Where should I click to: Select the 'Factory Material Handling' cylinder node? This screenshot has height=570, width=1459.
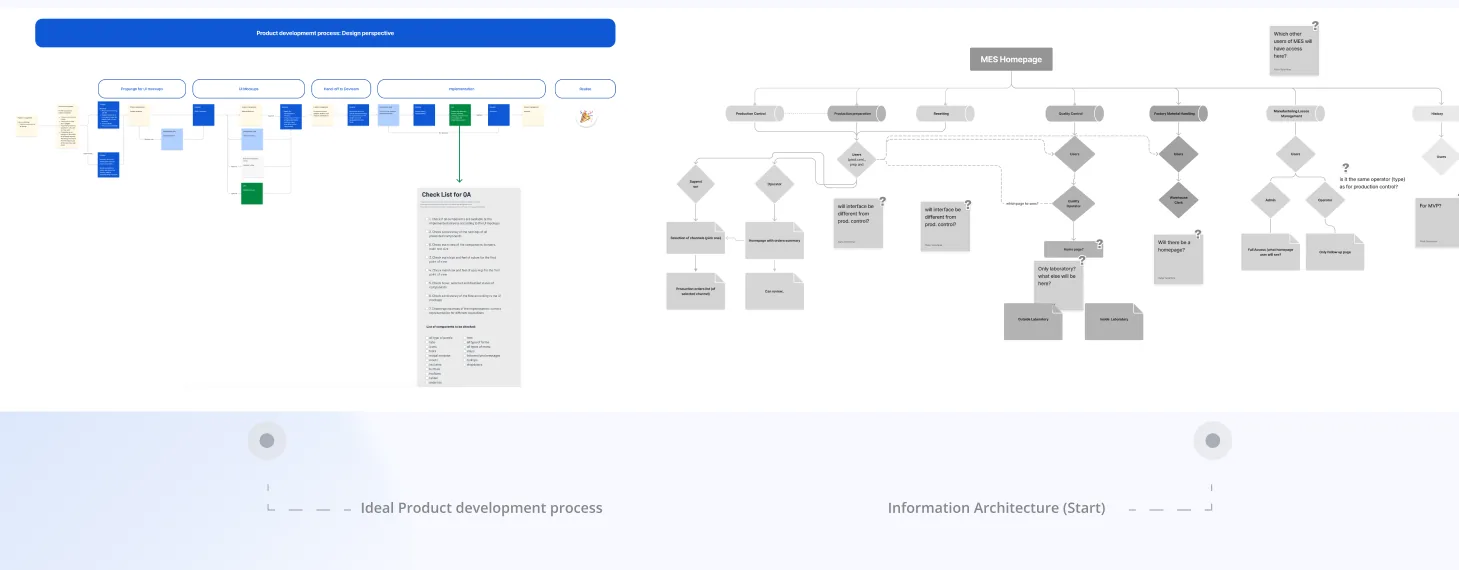point(1178,114)
